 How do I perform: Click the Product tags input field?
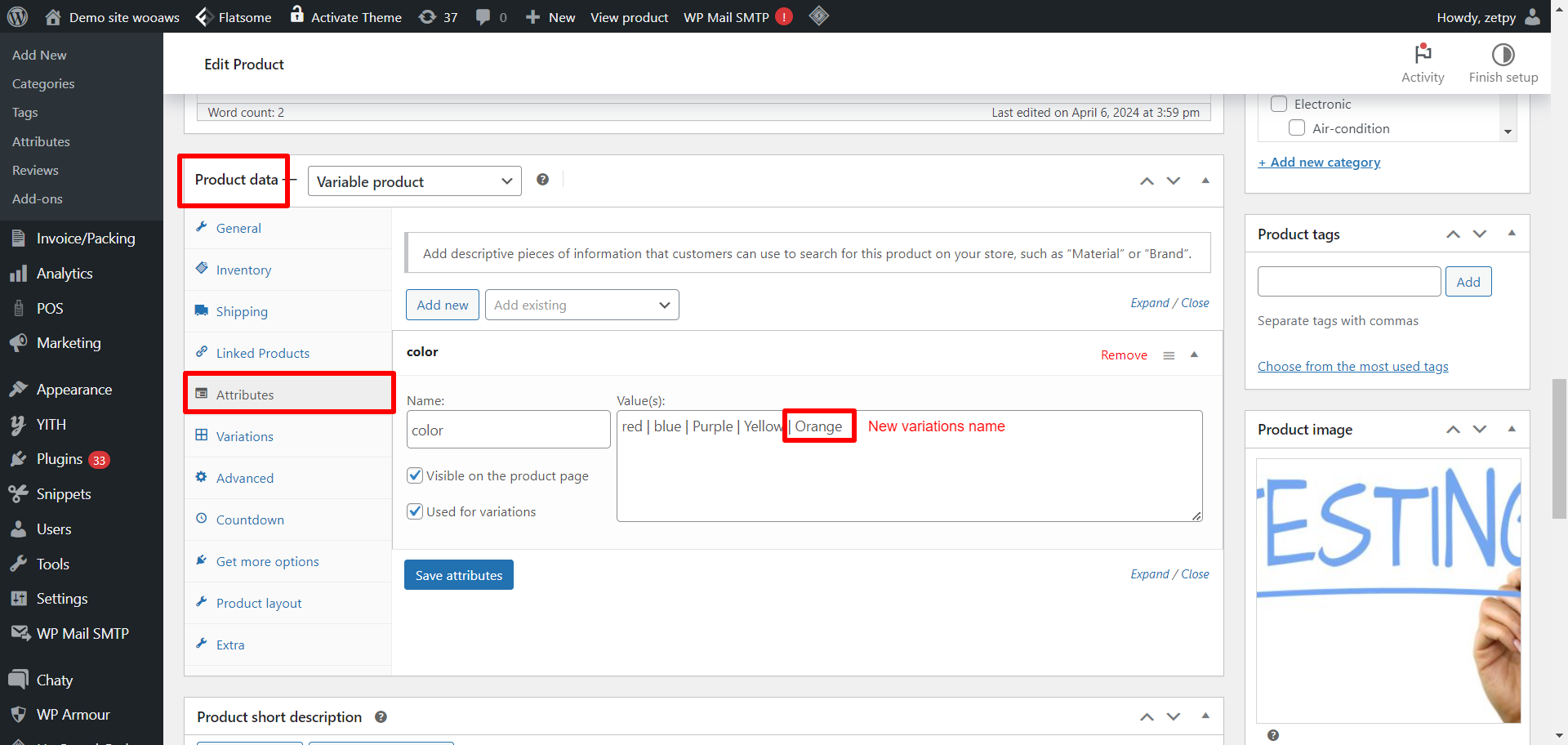(1349, 282)
